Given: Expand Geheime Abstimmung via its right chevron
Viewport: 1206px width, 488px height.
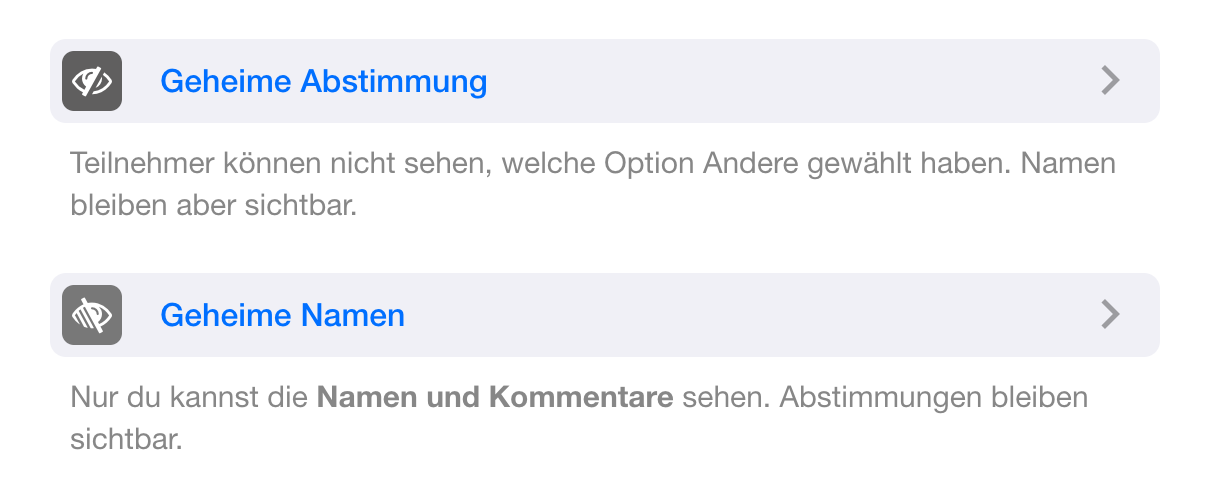Looking at the screenshot, I should click(1109, 81).
